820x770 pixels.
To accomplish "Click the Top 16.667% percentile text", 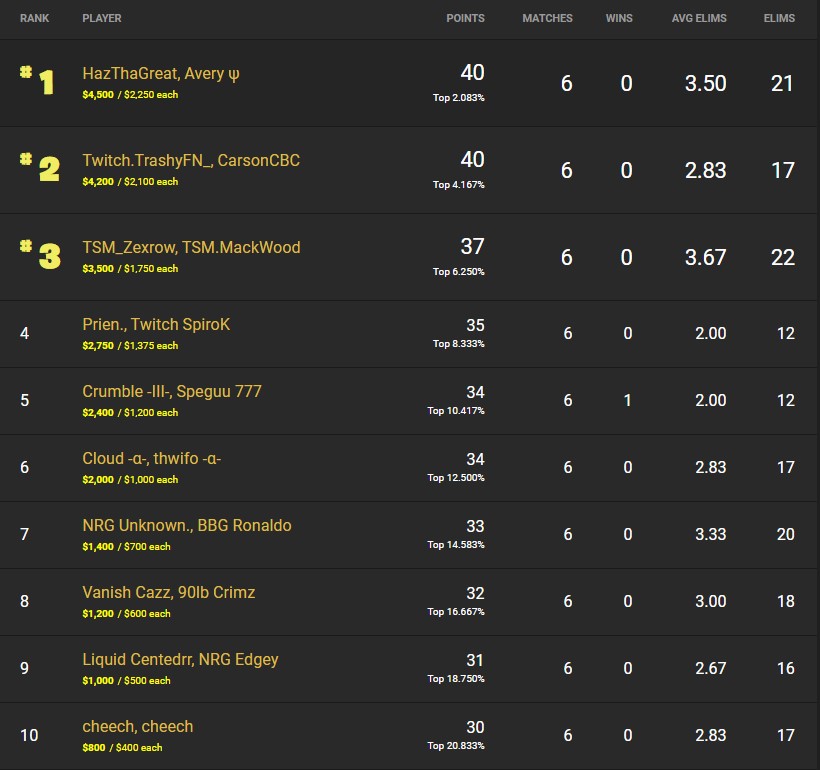I will tap(456, 612).
